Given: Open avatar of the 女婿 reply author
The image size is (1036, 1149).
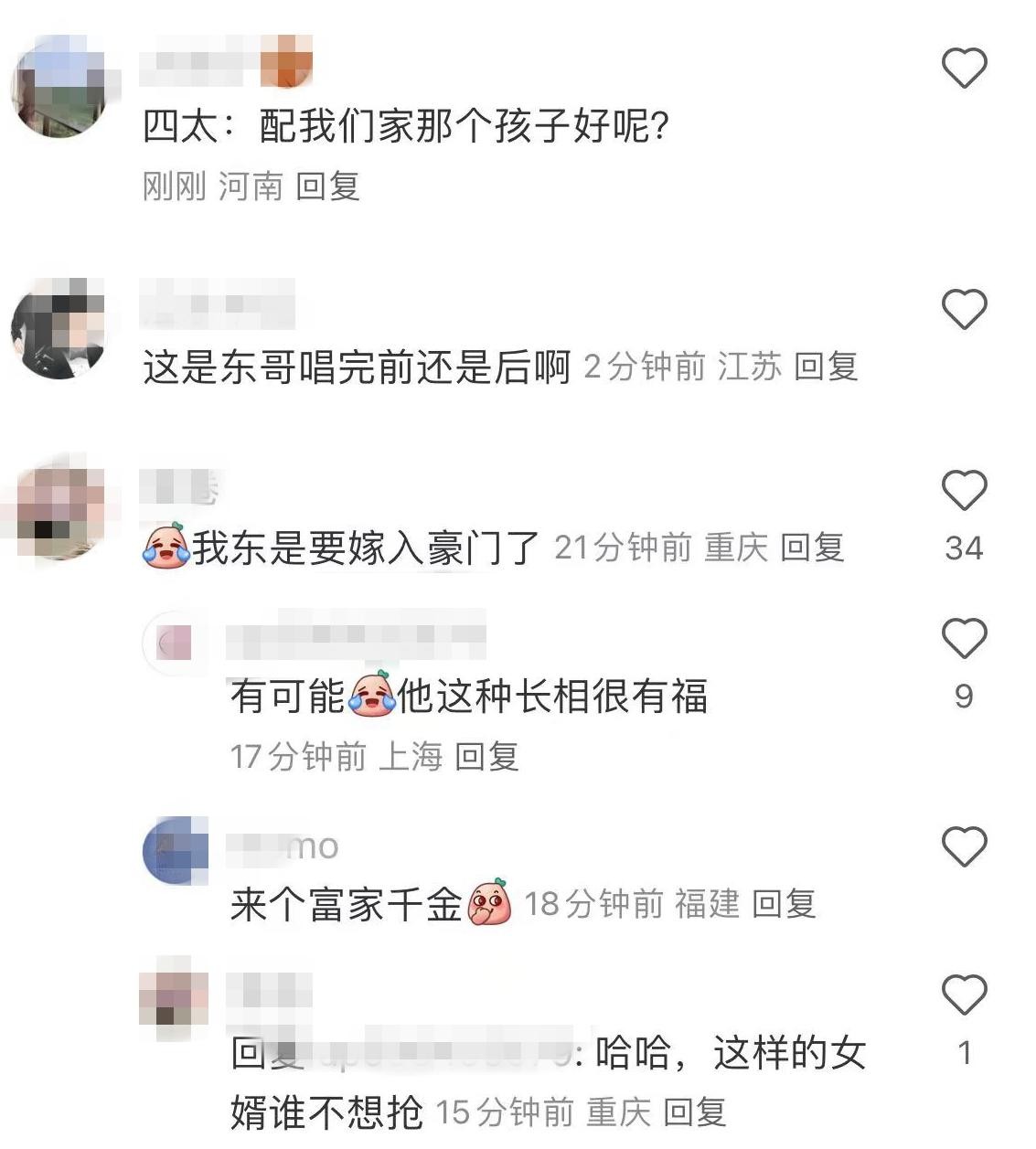Looking at the screenshot, I should pyautogui.click(x=176, y=999).
